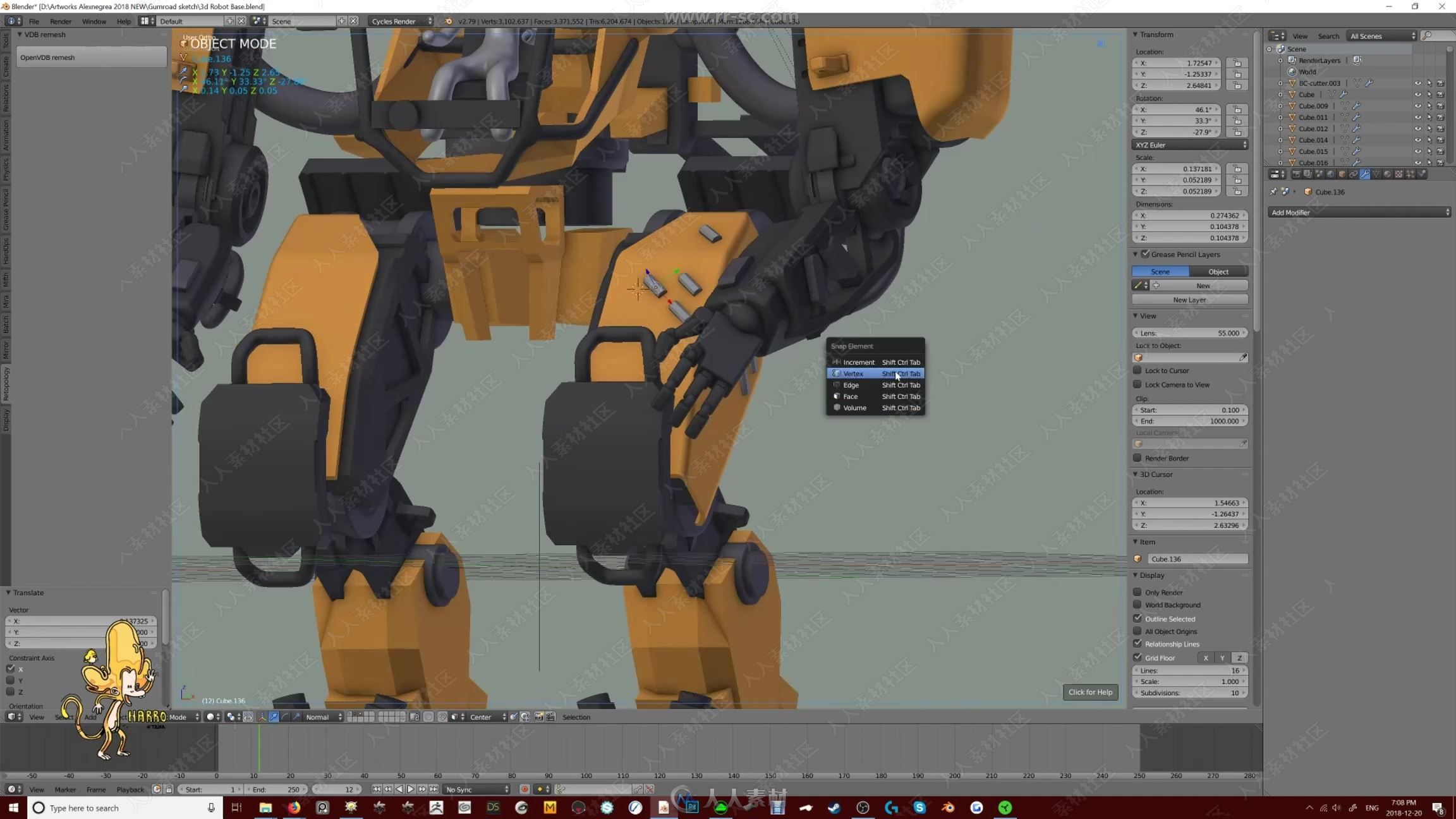
Task: Open the No Sync playback dropdown
Action: pos(476,789)
